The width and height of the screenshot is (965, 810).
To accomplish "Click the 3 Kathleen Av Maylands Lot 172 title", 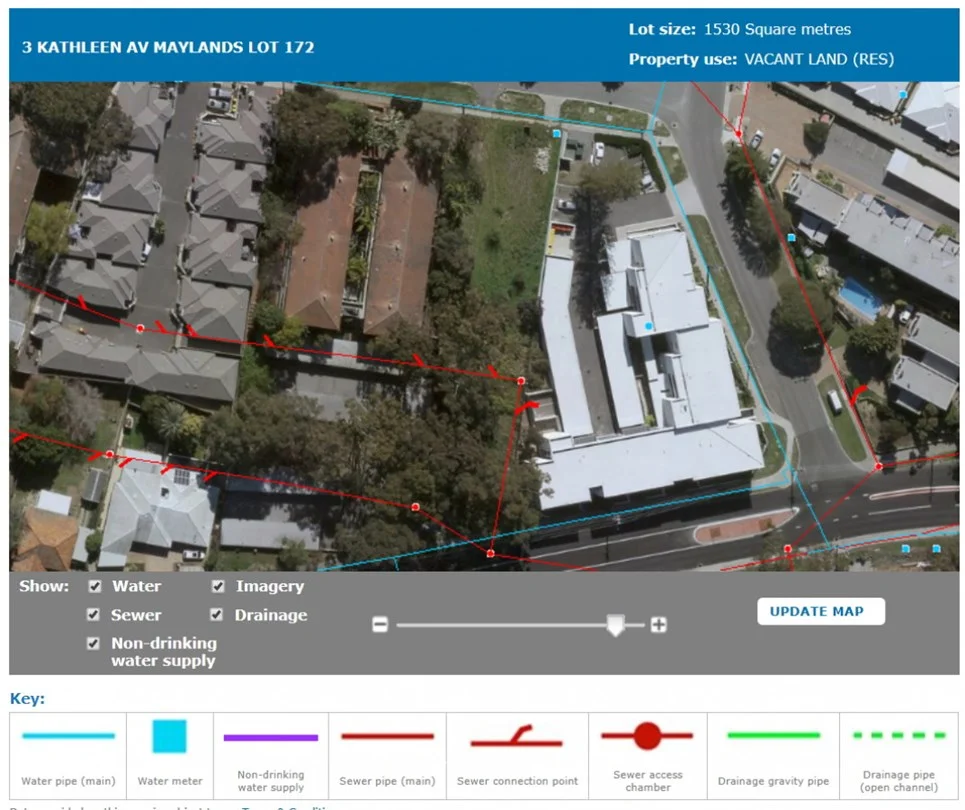I will pyautogui.click(x=168, y=47).
